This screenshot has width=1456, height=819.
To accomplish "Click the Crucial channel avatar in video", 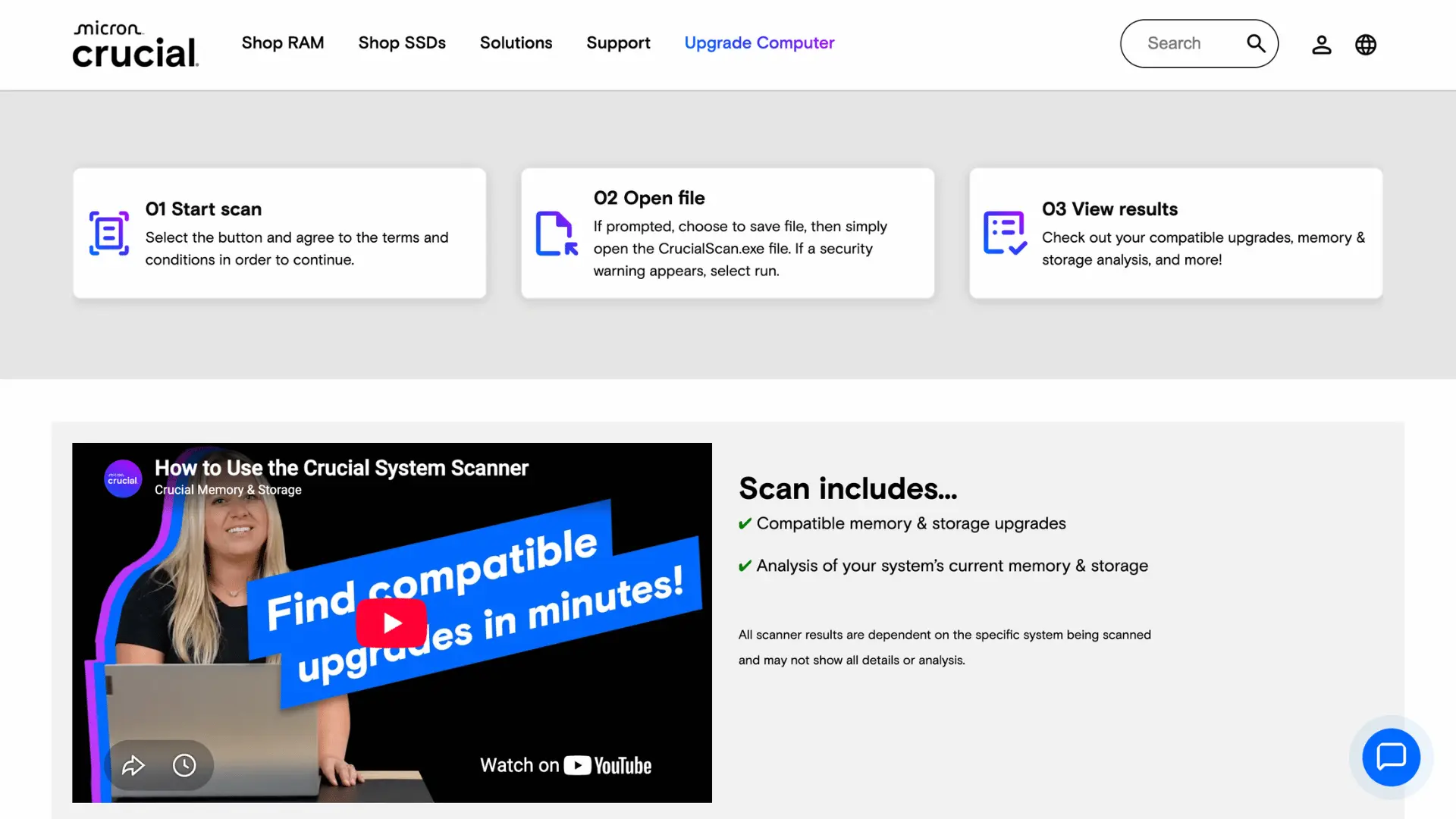I will [123, 479].
